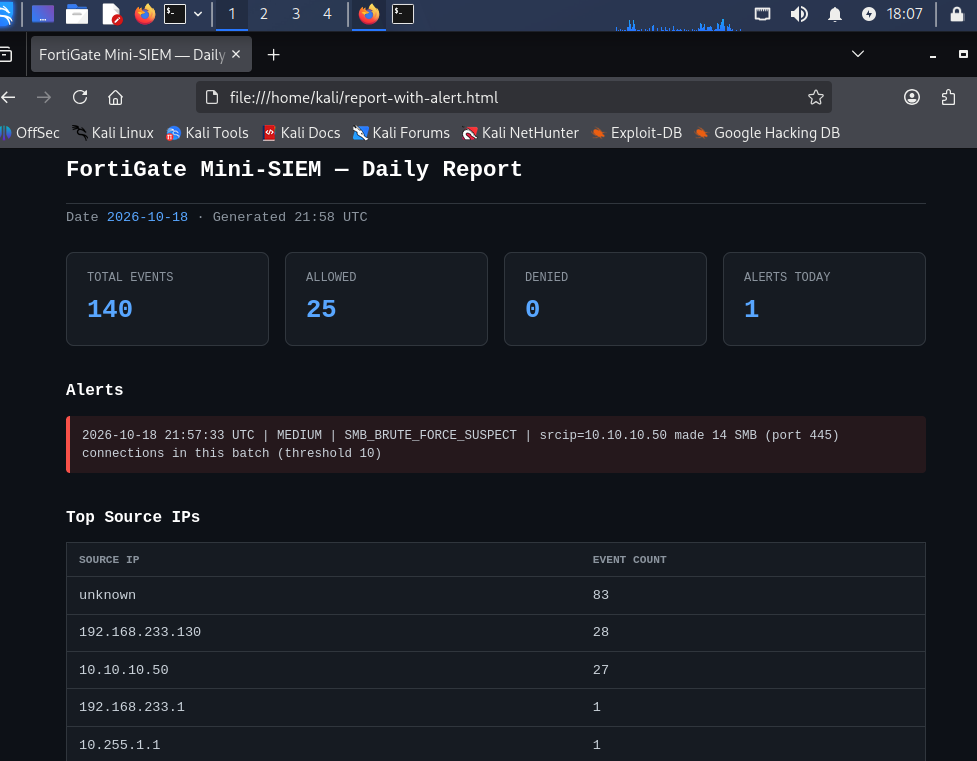Show notifications via the bell icon
This screenshot has height=761, width=977.
(835, 14)
